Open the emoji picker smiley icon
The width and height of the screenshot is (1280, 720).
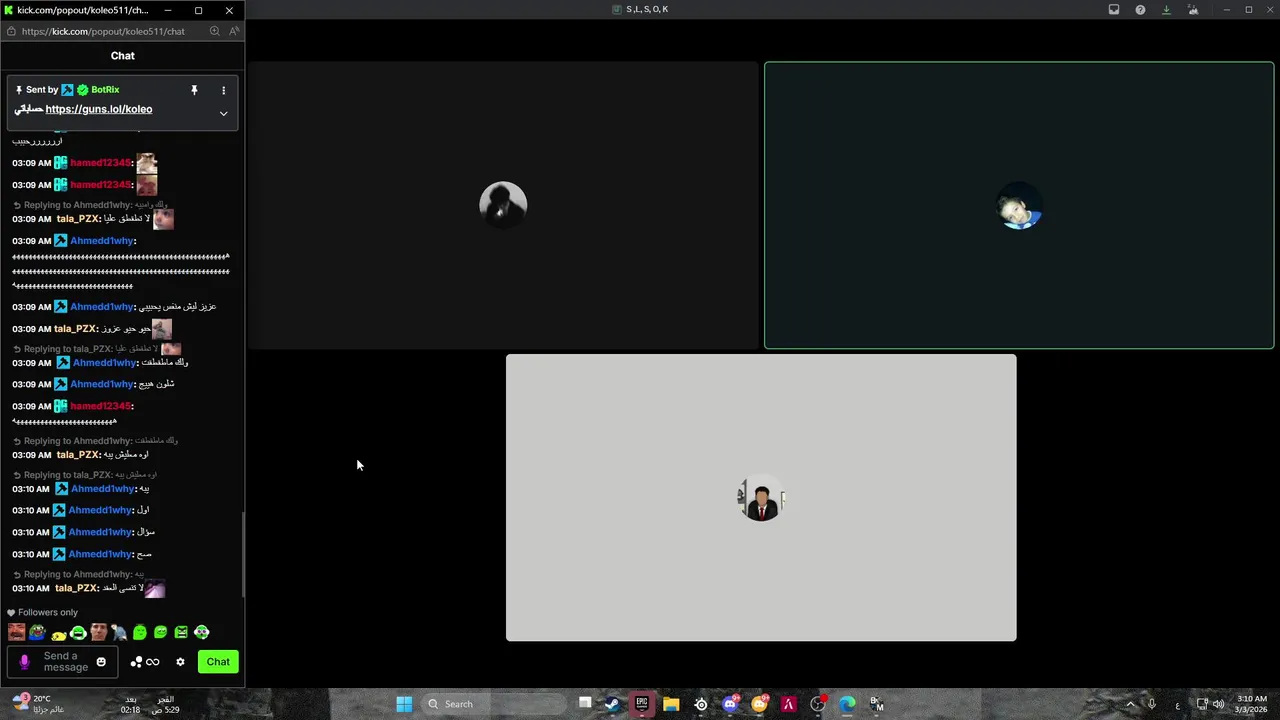tap(101, 662)
